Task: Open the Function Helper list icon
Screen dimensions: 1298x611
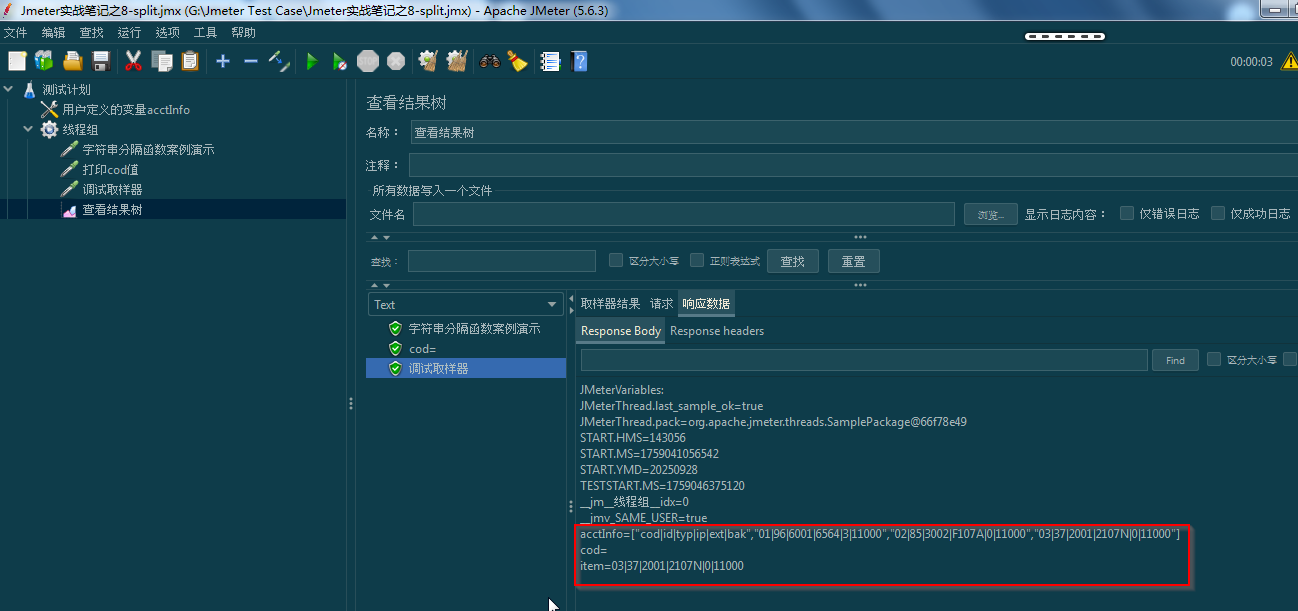Action: point(550,61)
